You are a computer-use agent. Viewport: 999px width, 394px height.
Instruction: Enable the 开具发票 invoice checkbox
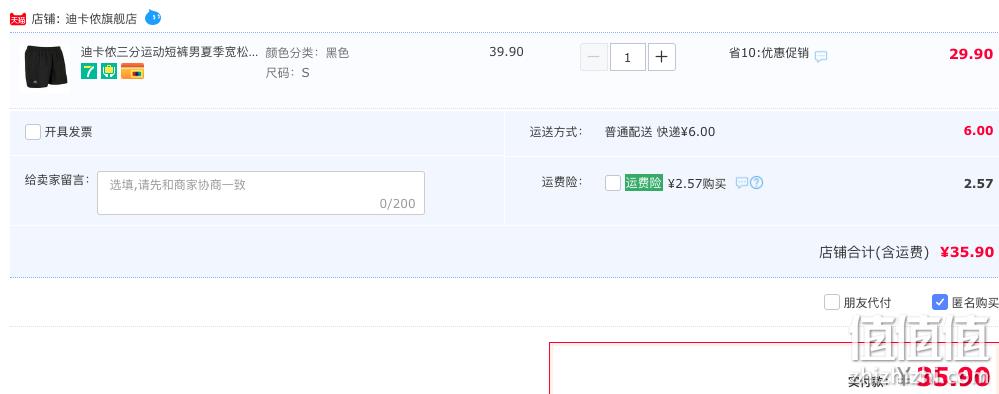[33, 132]
